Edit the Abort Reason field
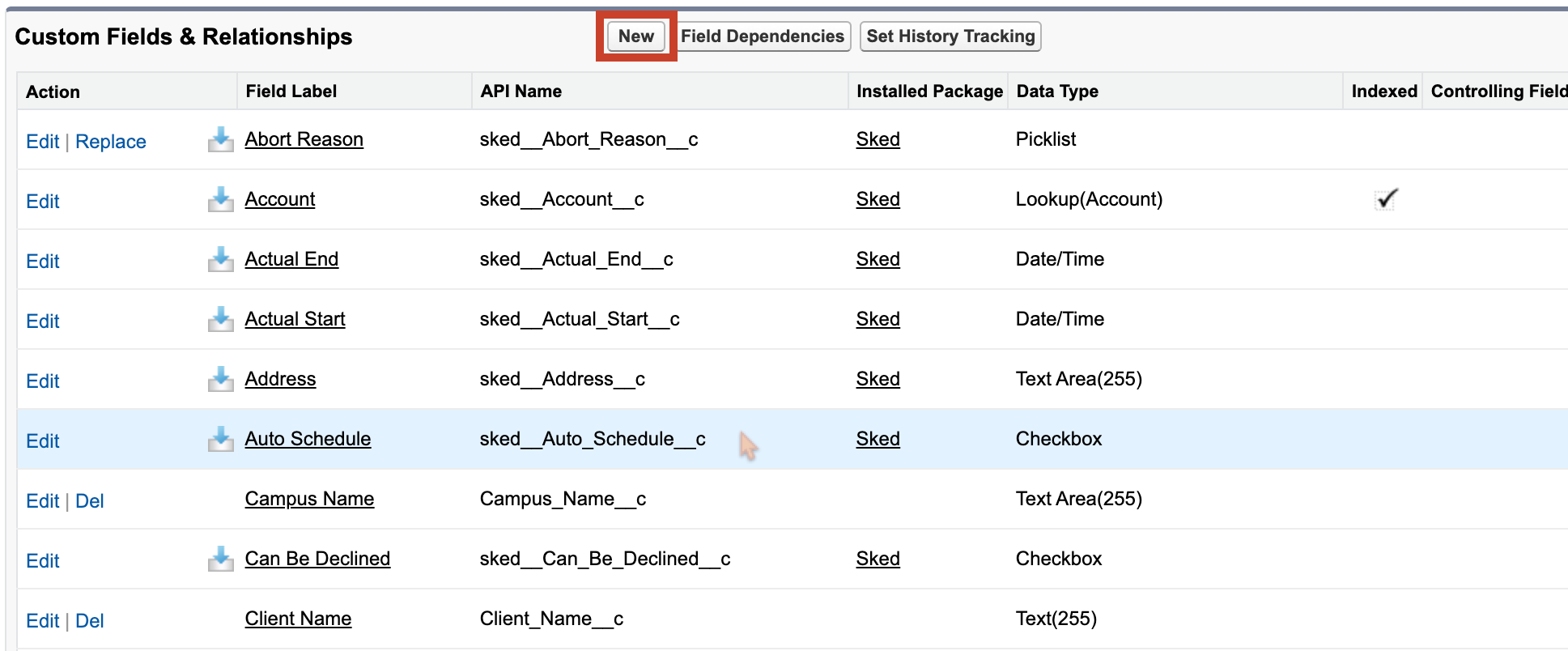 click(x=42, y=141)
